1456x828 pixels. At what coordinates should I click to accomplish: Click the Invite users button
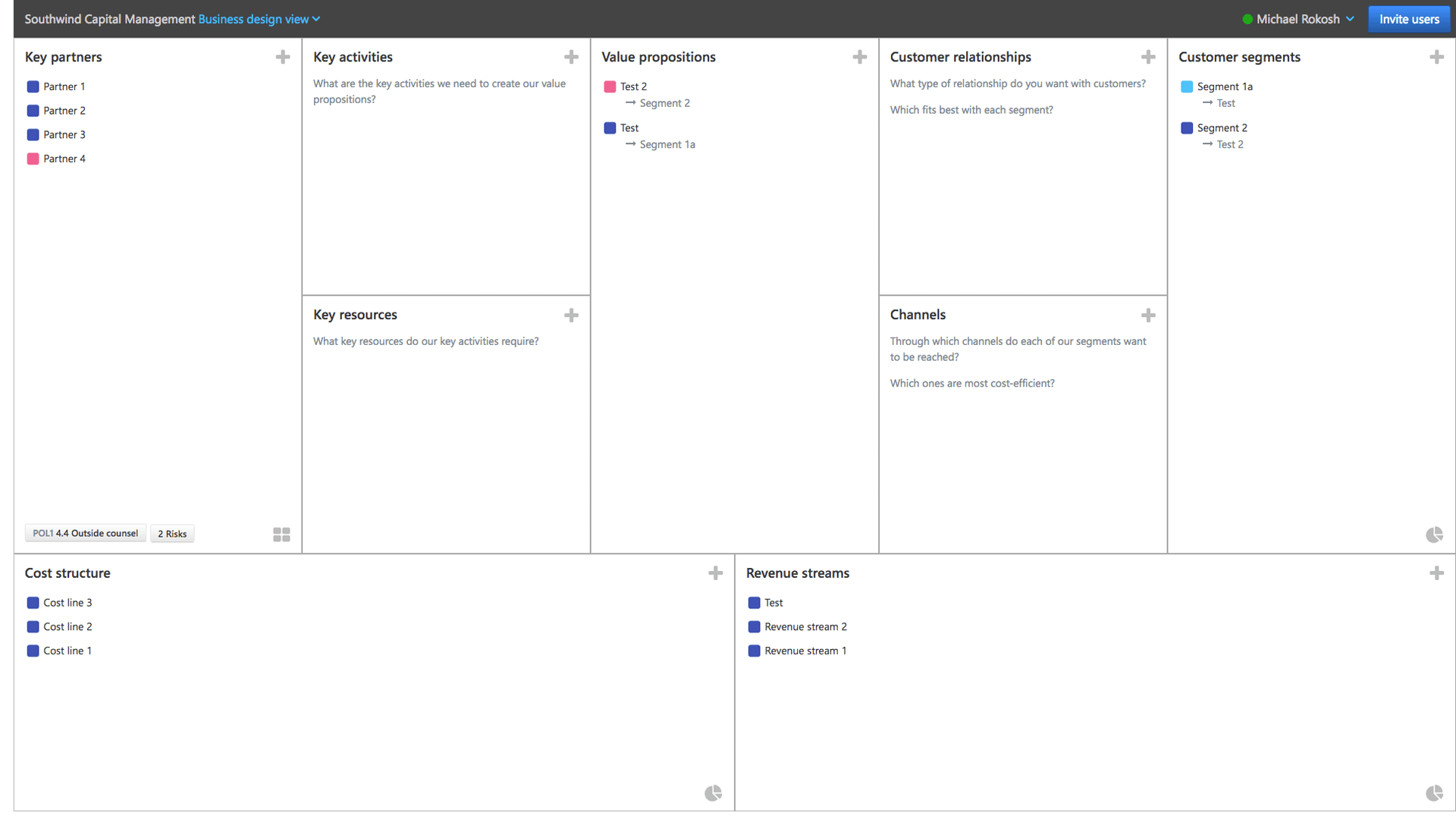[x=1409, y=19]
